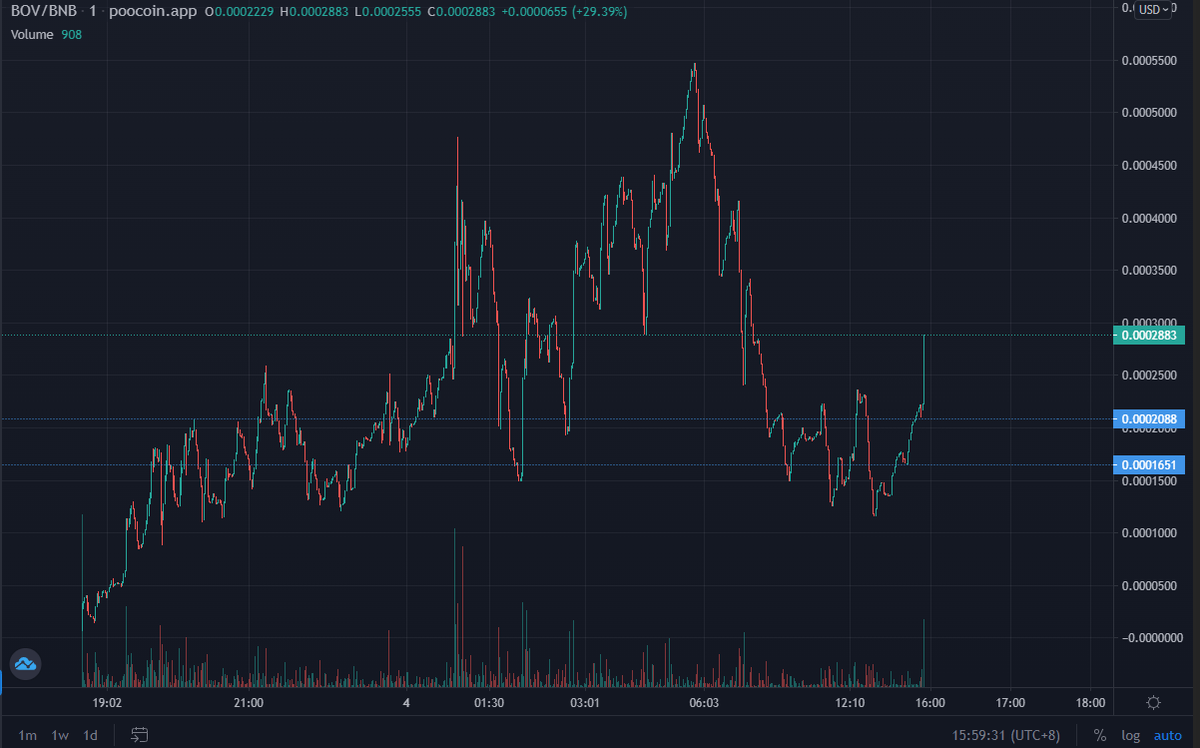Toggle the log scale mode
The width and height of the screenshot is (1200, 748).
[x=1130, y=735]
